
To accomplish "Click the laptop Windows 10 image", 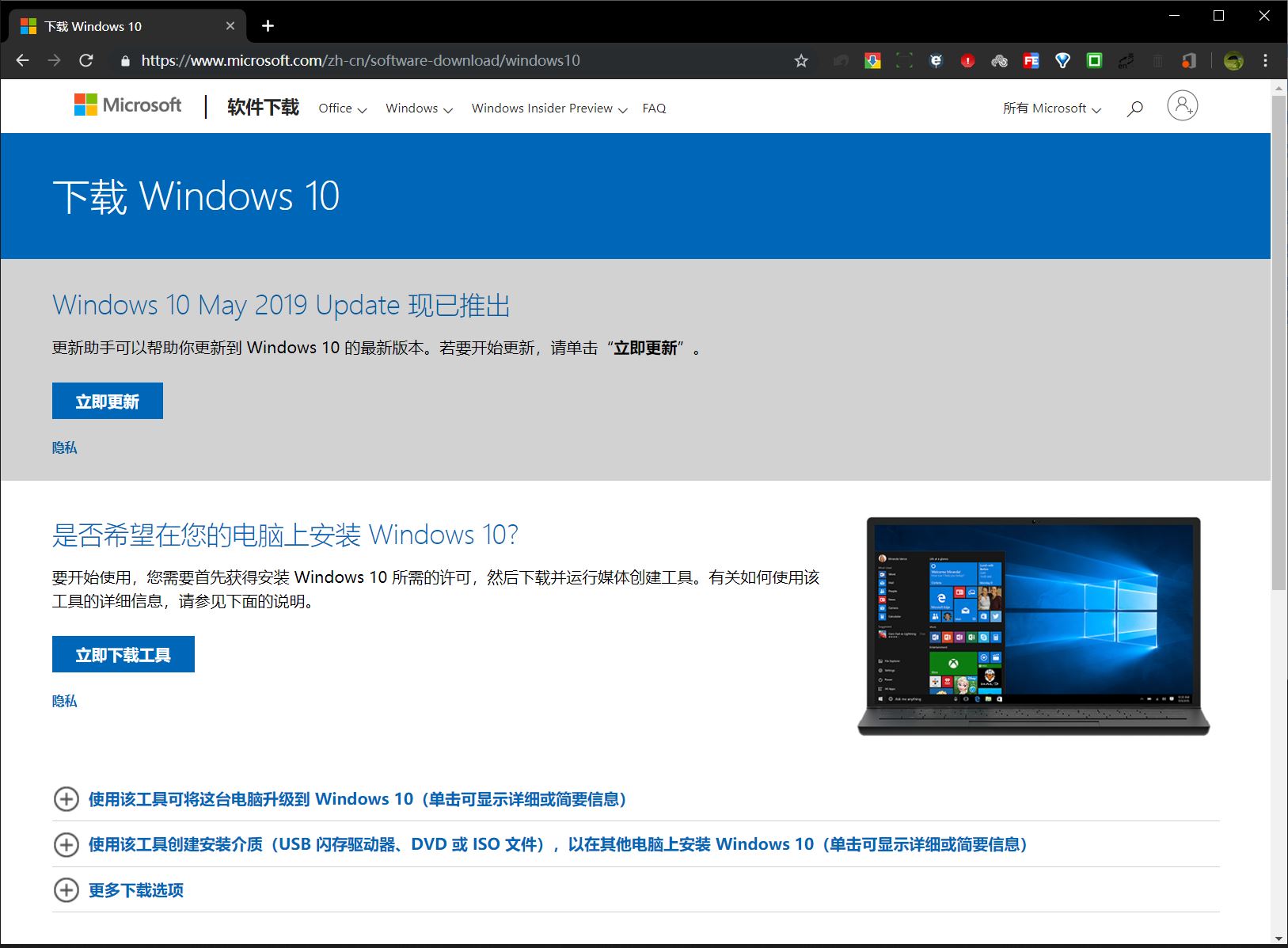I will (x=1033, y=626).
